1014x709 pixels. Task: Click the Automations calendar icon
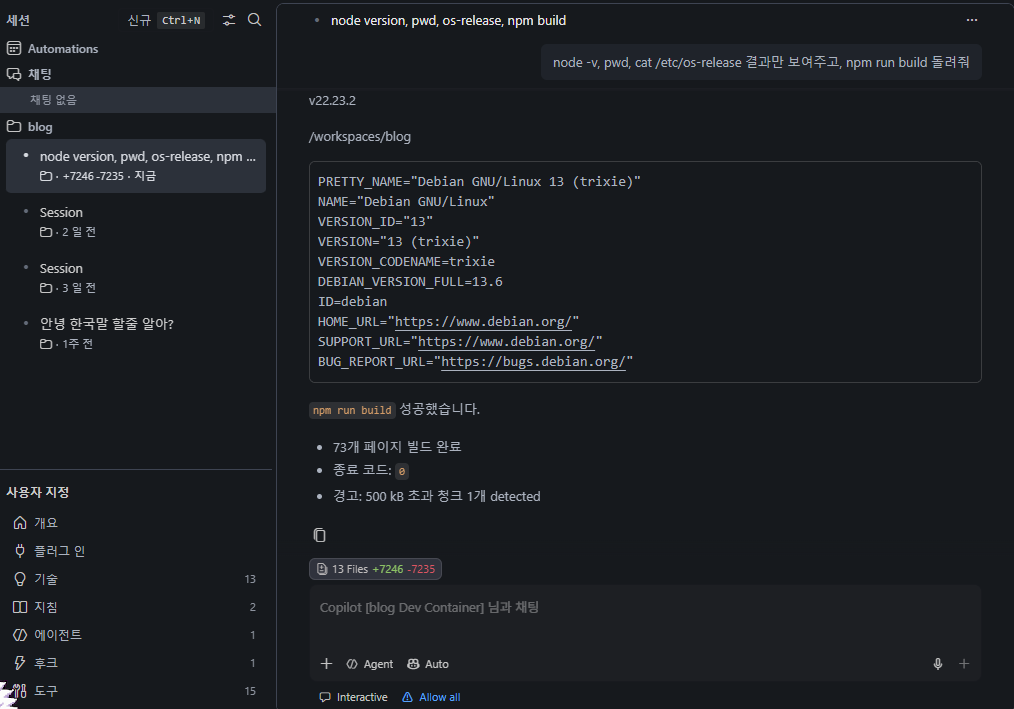click(14, 49)
